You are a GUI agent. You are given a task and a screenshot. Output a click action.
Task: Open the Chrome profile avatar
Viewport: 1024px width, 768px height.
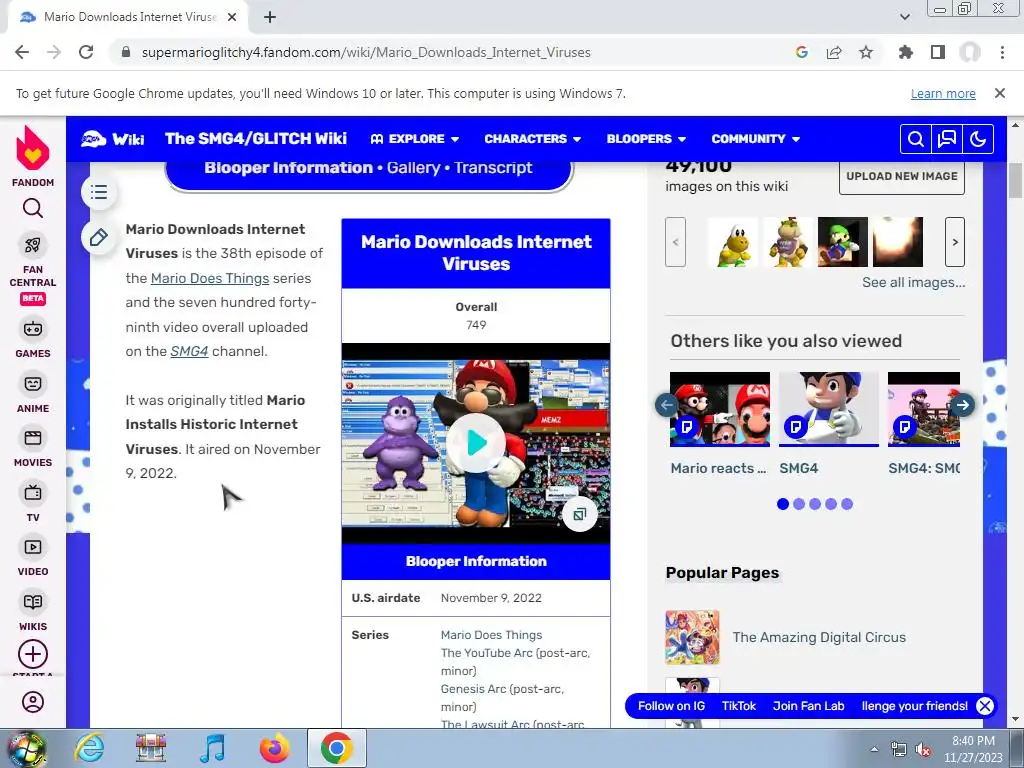click(970, 52)
